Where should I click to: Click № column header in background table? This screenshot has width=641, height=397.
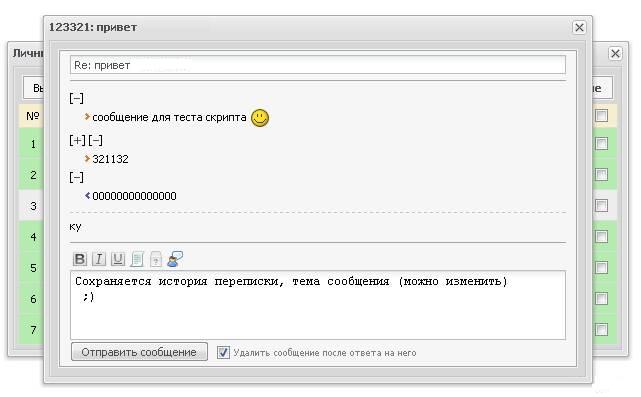coord(33,116)
